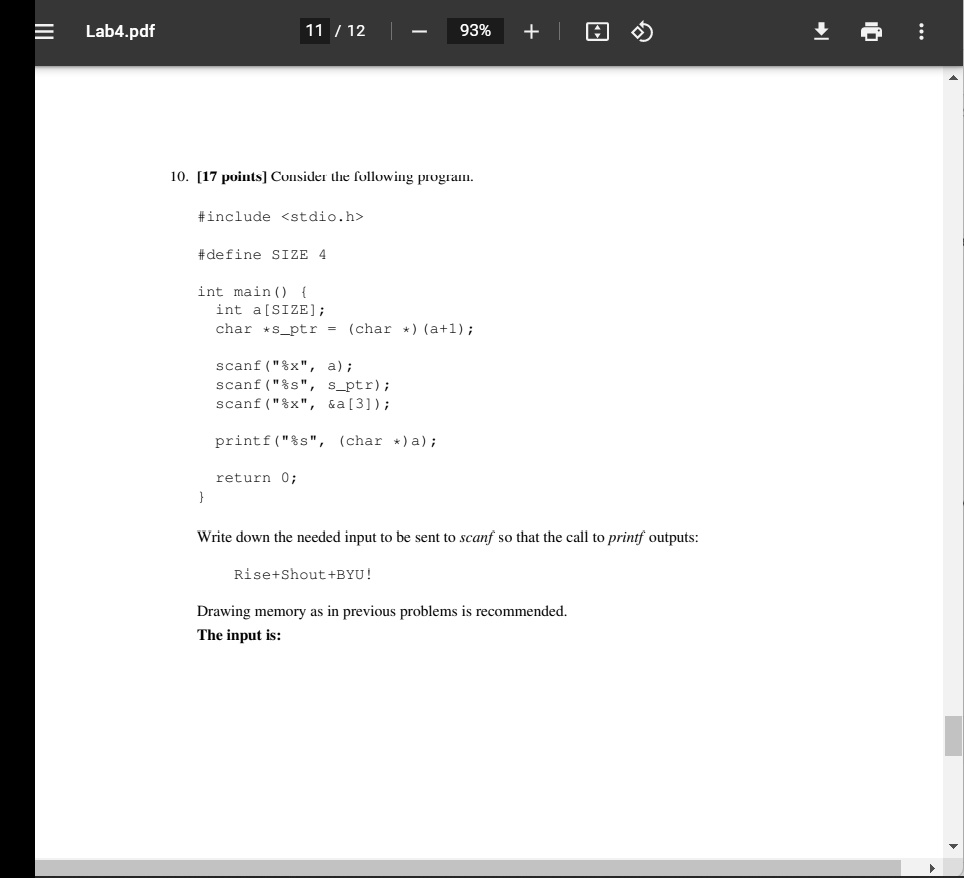This screenshot has width=964, height=878.
Task: Click the vertical scrollbar up arrow
Action: (x=953, y=77)
